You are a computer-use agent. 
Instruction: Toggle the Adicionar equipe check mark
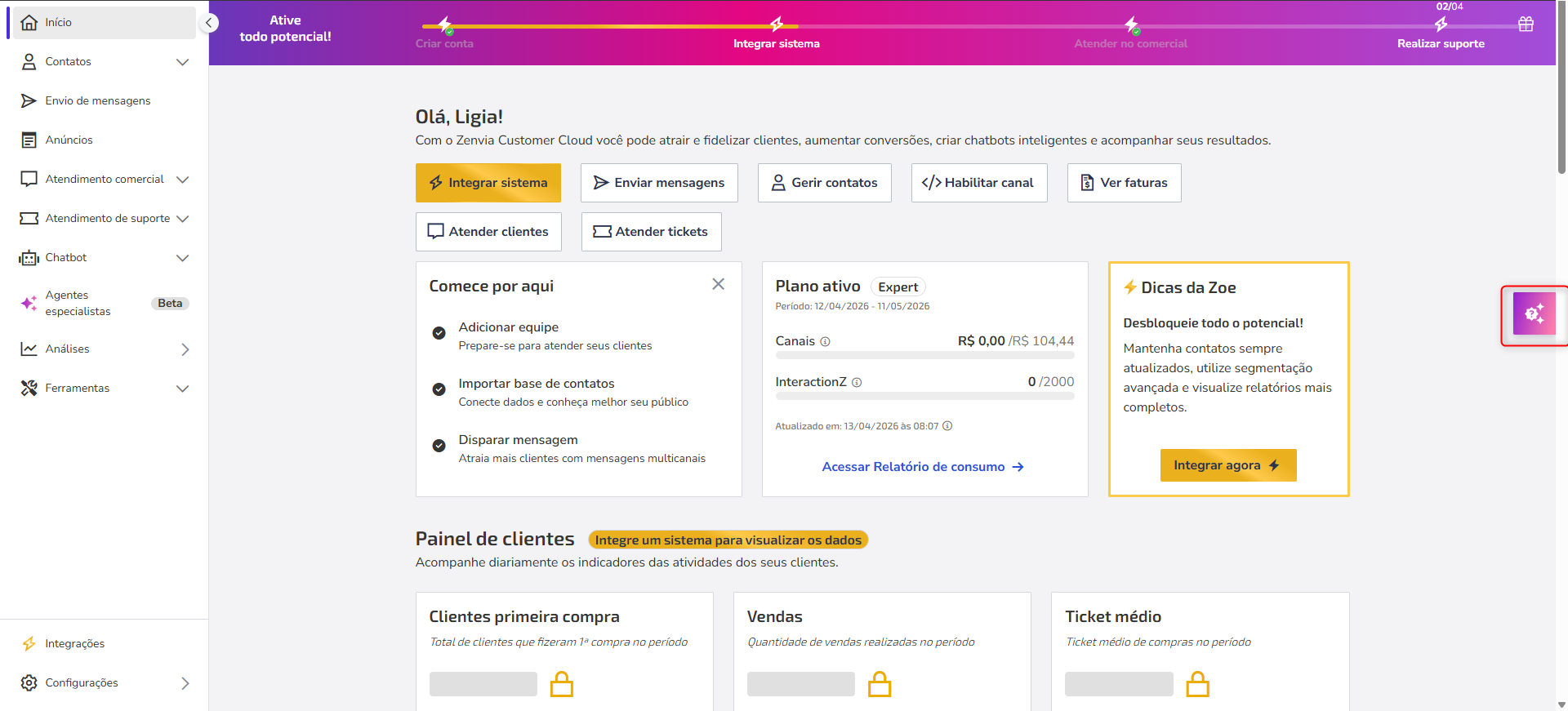(x=439, y=333)
